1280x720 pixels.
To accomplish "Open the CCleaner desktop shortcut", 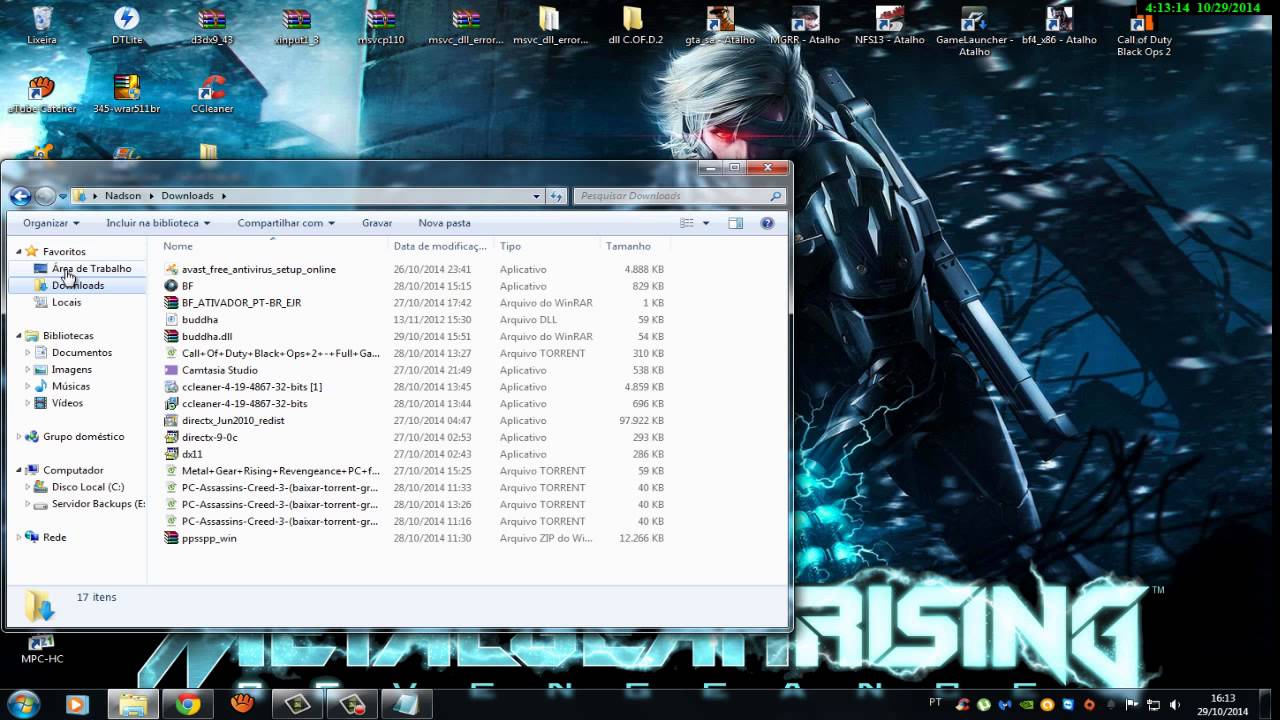I will [x=211, y=94].
